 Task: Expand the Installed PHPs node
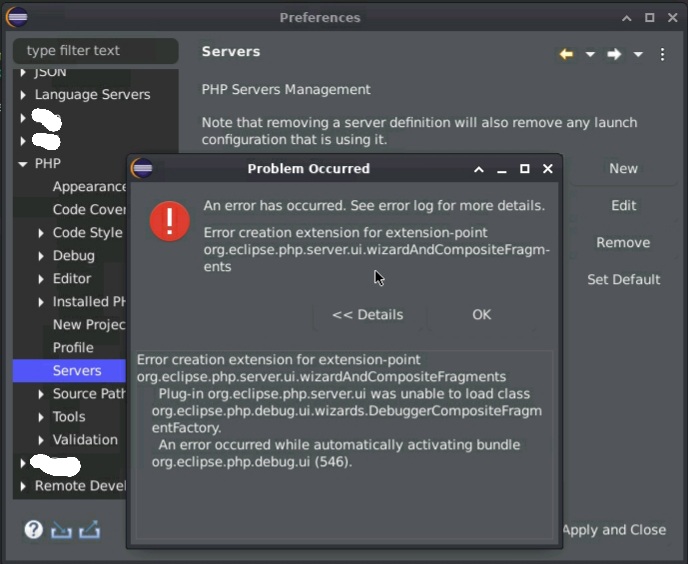[41, 302]
